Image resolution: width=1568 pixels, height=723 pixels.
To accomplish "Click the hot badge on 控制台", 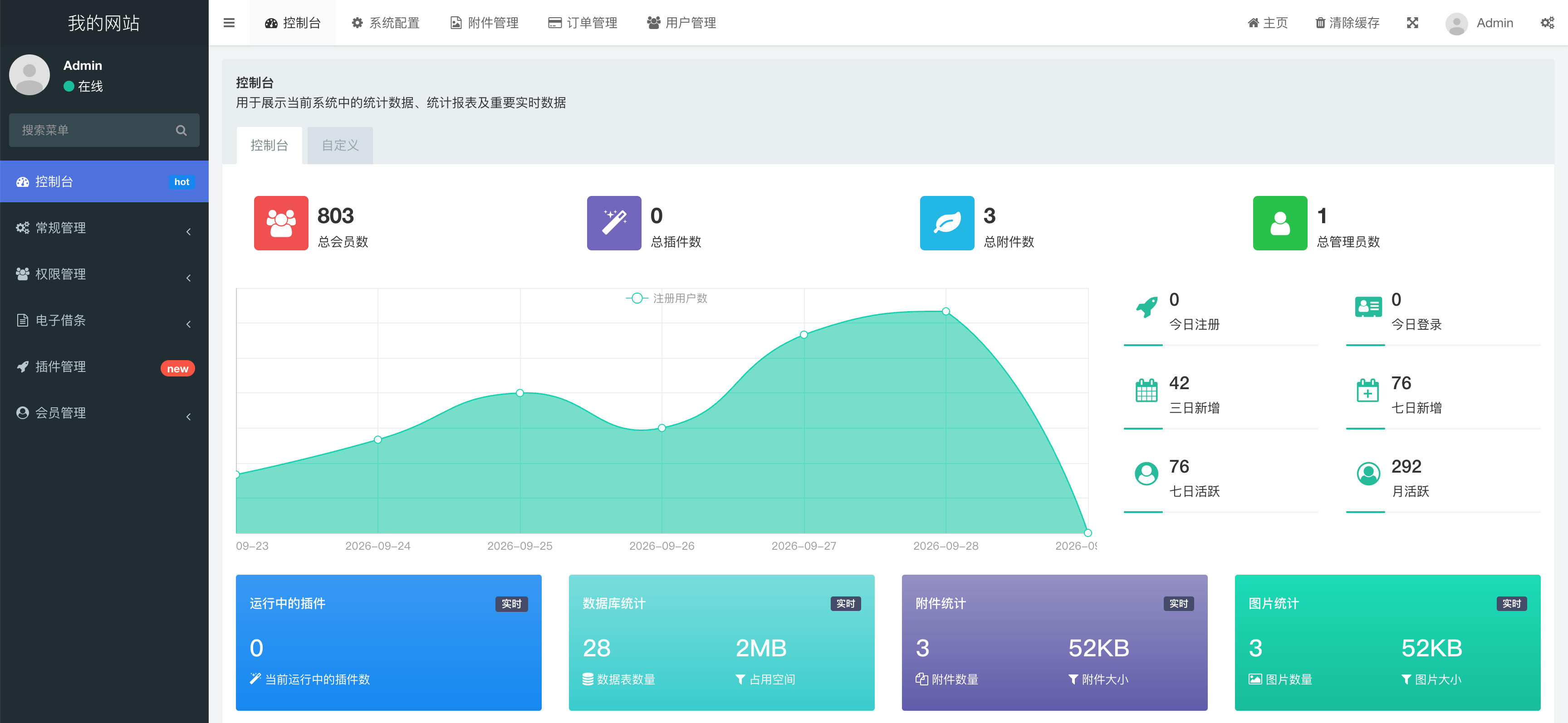I will pos(181,182).
